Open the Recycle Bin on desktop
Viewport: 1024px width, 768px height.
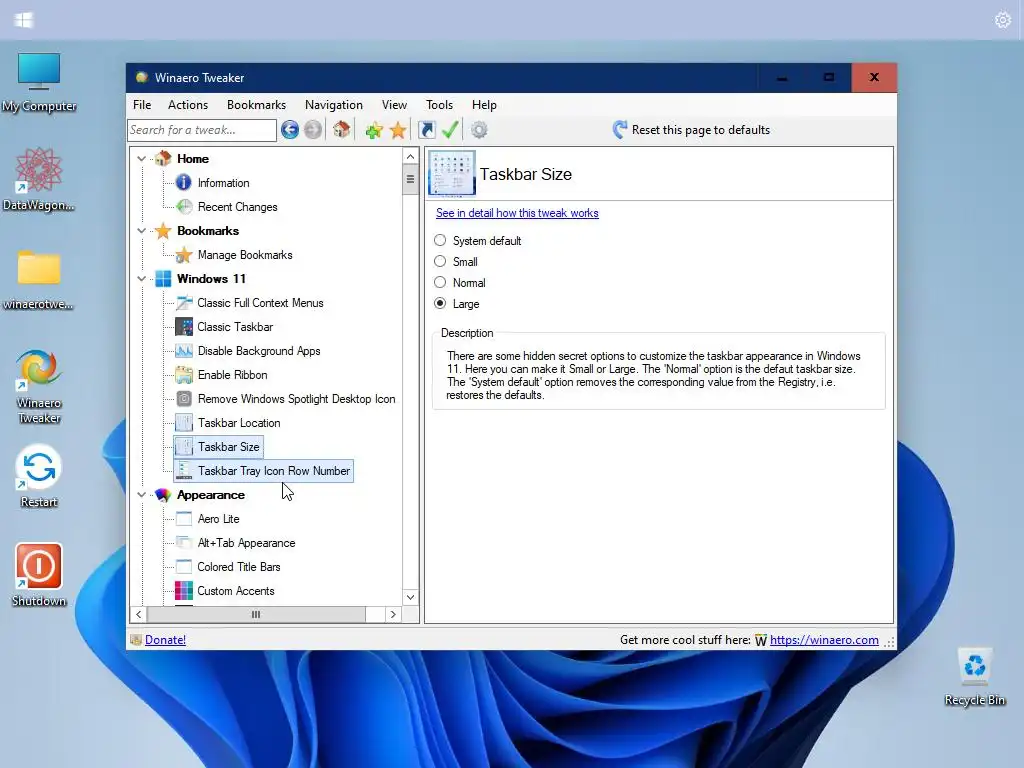point(974,676)
